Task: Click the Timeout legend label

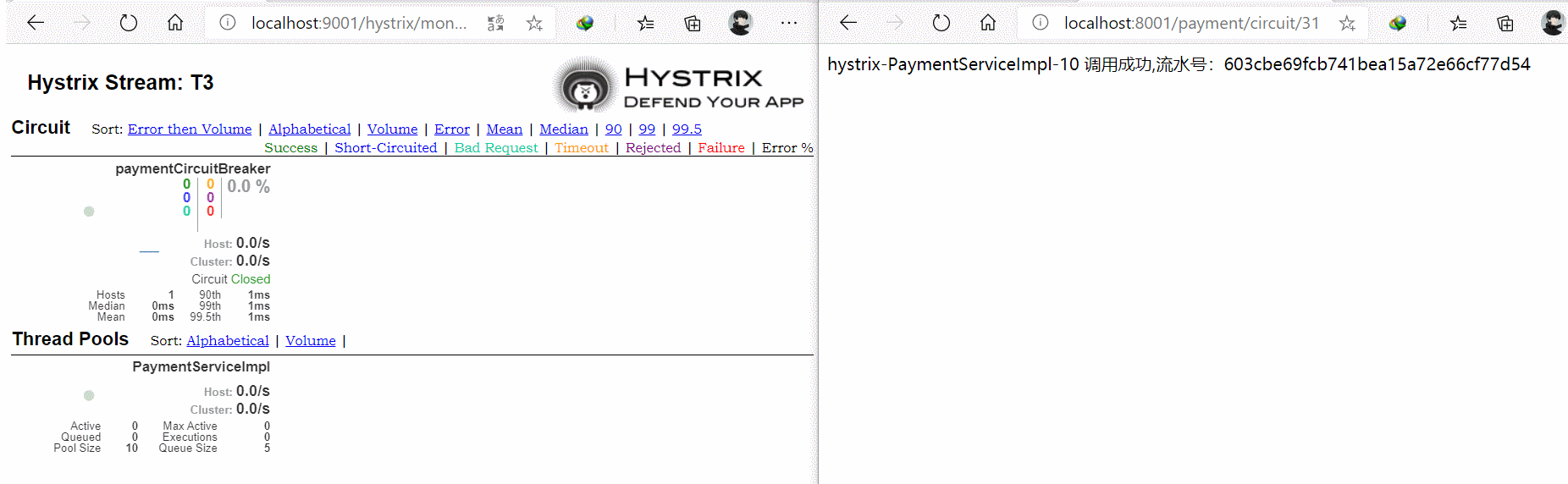Action: pyautogui.click(x=582, y=147)
